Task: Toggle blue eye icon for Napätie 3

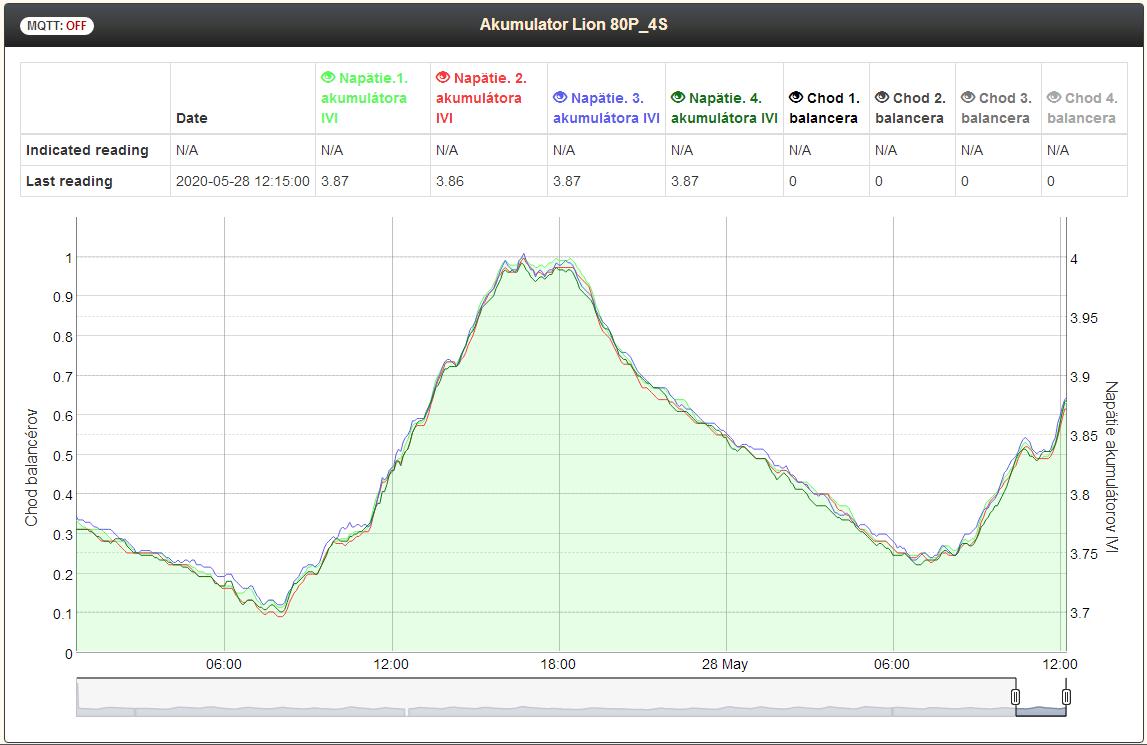Action: (x=560, y=98)
